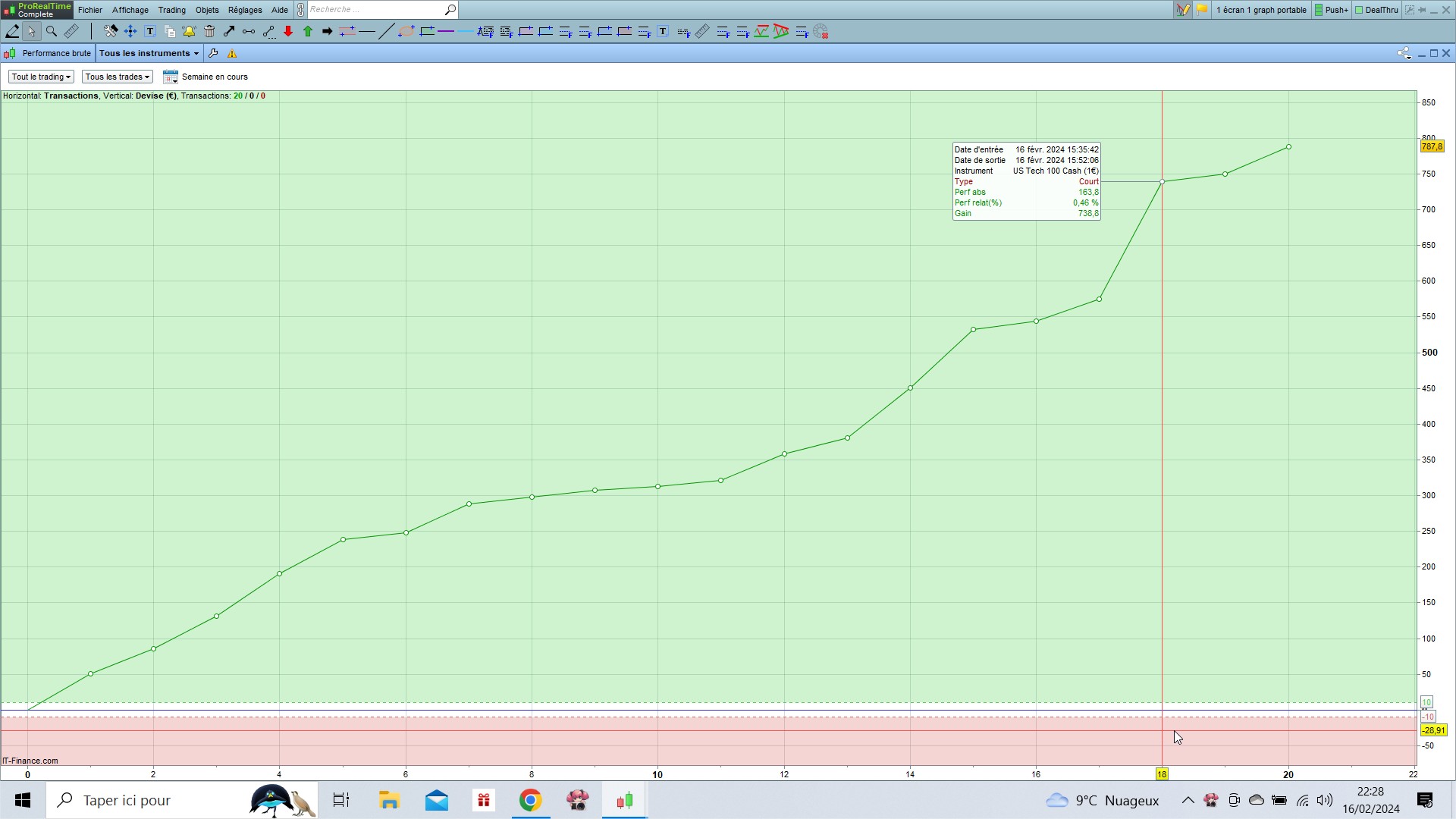Select the green up arrow tool
Screen dimensions: 1456x819
308,31
